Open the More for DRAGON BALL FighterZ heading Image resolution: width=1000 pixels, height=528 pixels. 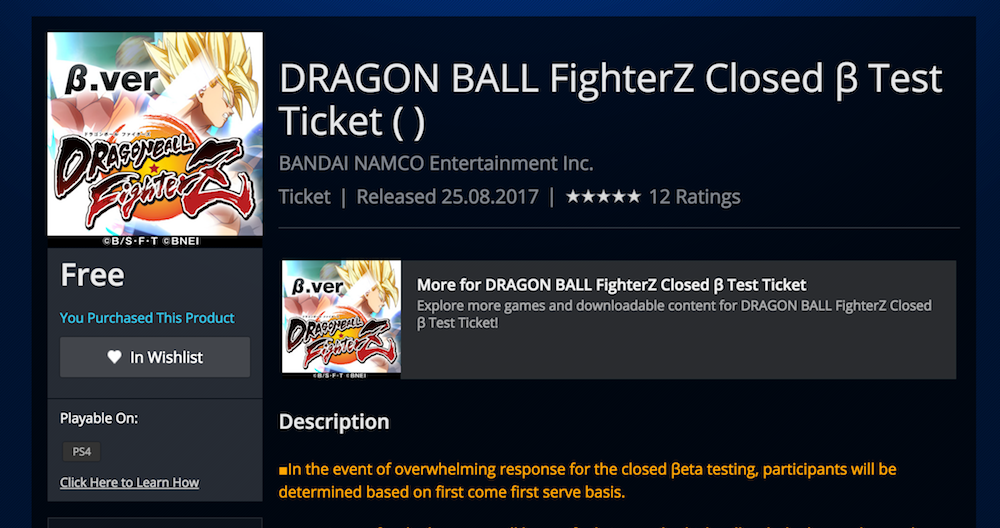click(611, 285)
